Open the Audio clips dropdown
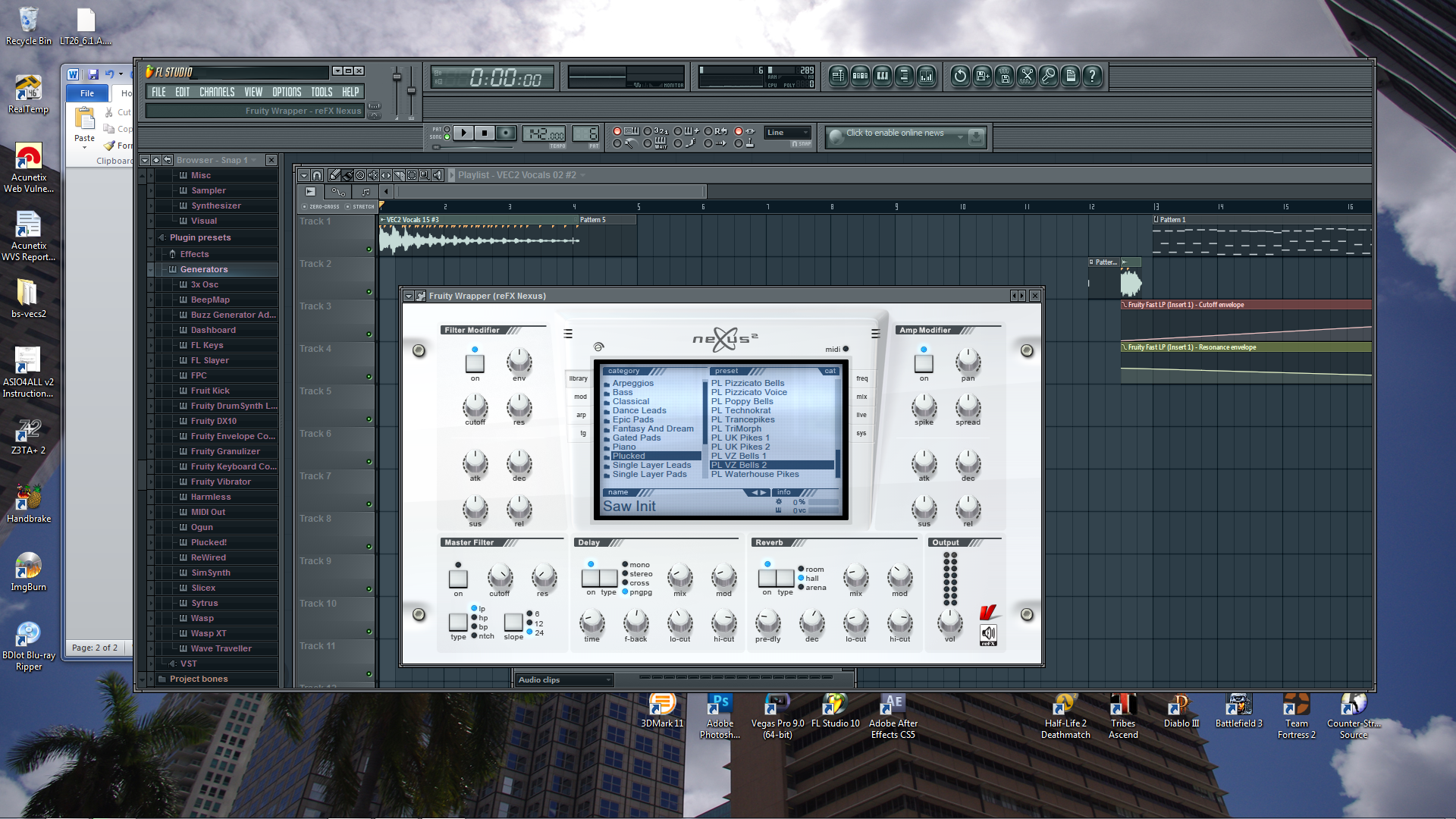This screenshot has height=819, width=1456. pyautogui.click(x=564, y=680)
